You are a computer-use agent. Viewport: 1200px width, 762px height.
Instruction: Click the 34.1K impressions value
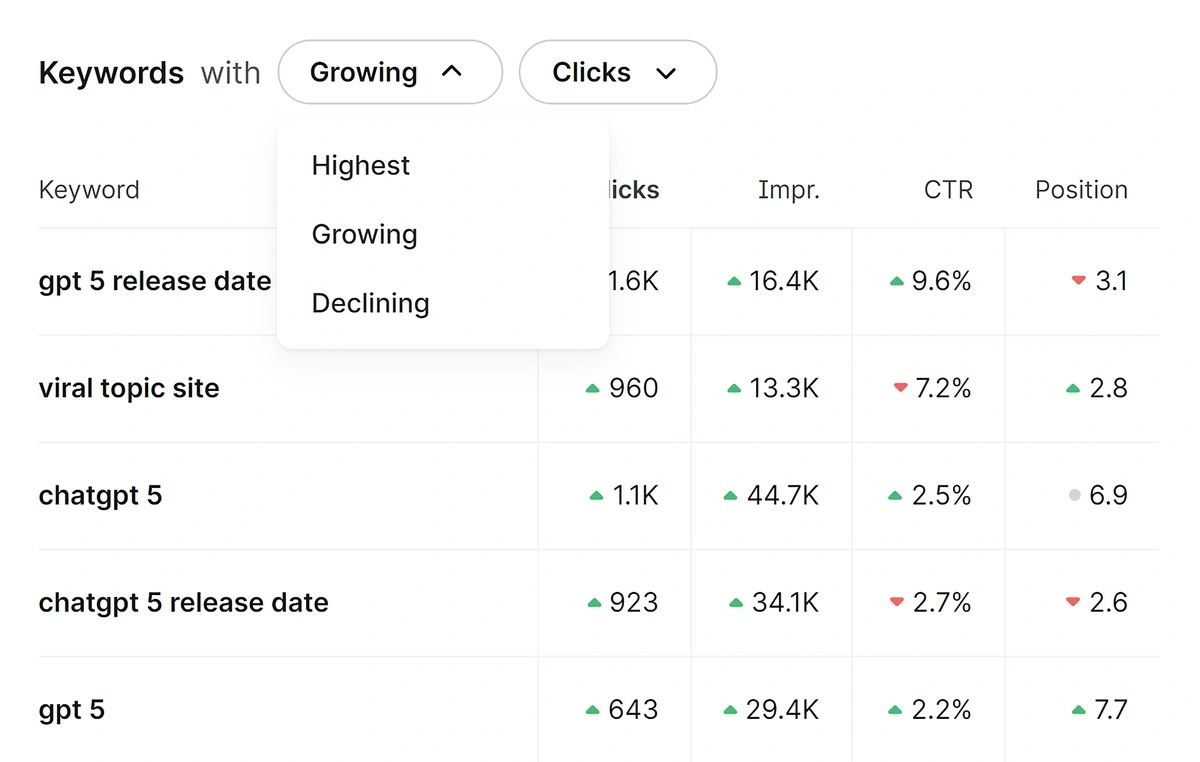point(785,602)
